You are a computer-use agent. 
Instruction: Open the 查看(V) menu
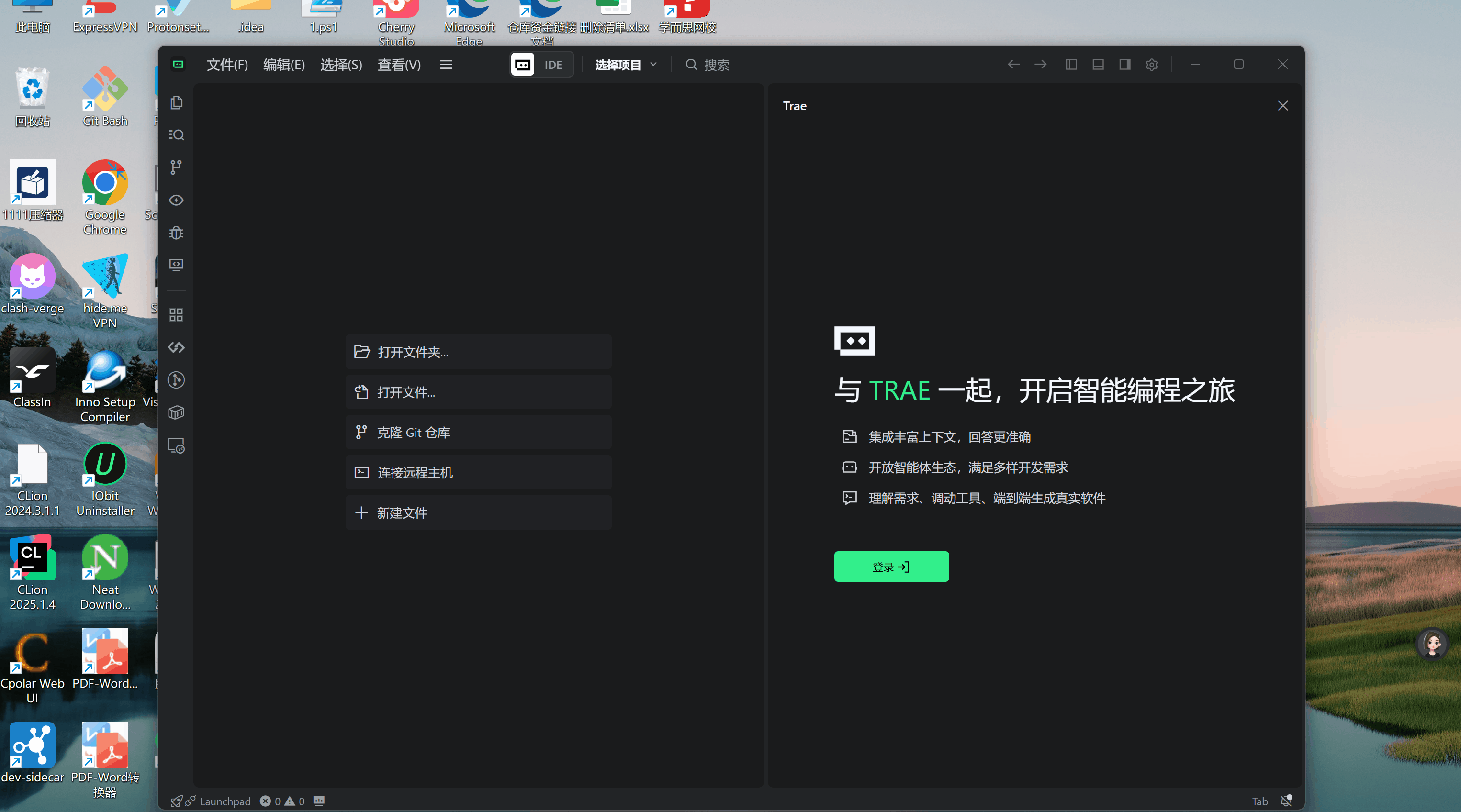point(399,65)
